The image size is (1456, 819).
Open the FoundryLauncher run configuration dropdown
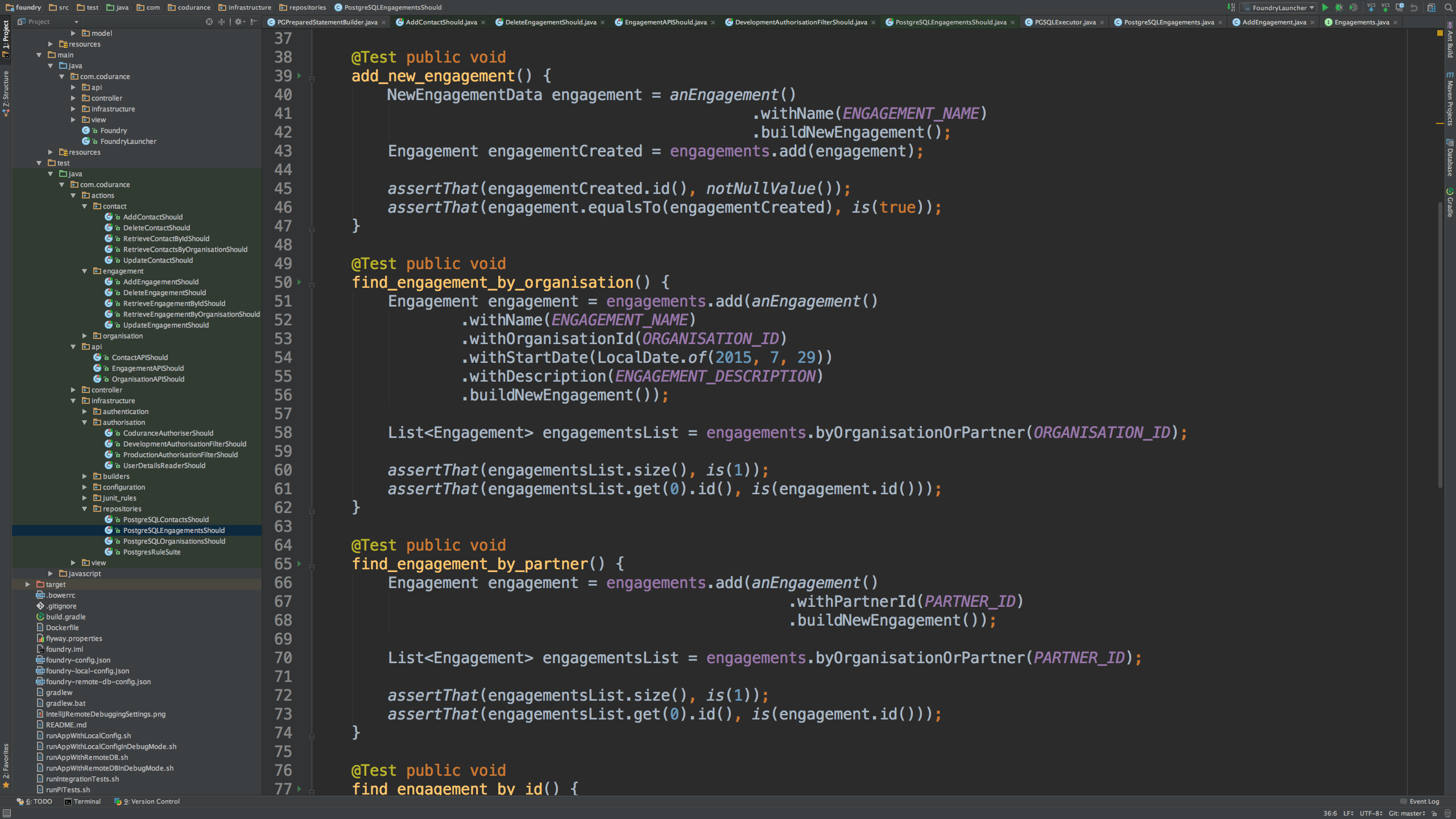[1279, 7]
